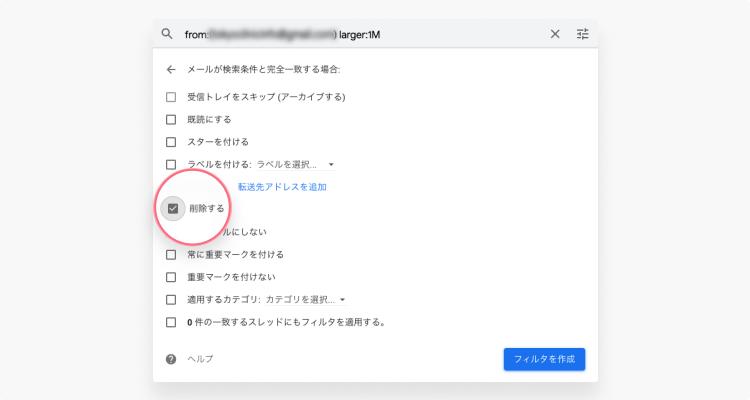The image size is (750, 400).
Task: Click the 削除する label text
Action: pos(207,209)
